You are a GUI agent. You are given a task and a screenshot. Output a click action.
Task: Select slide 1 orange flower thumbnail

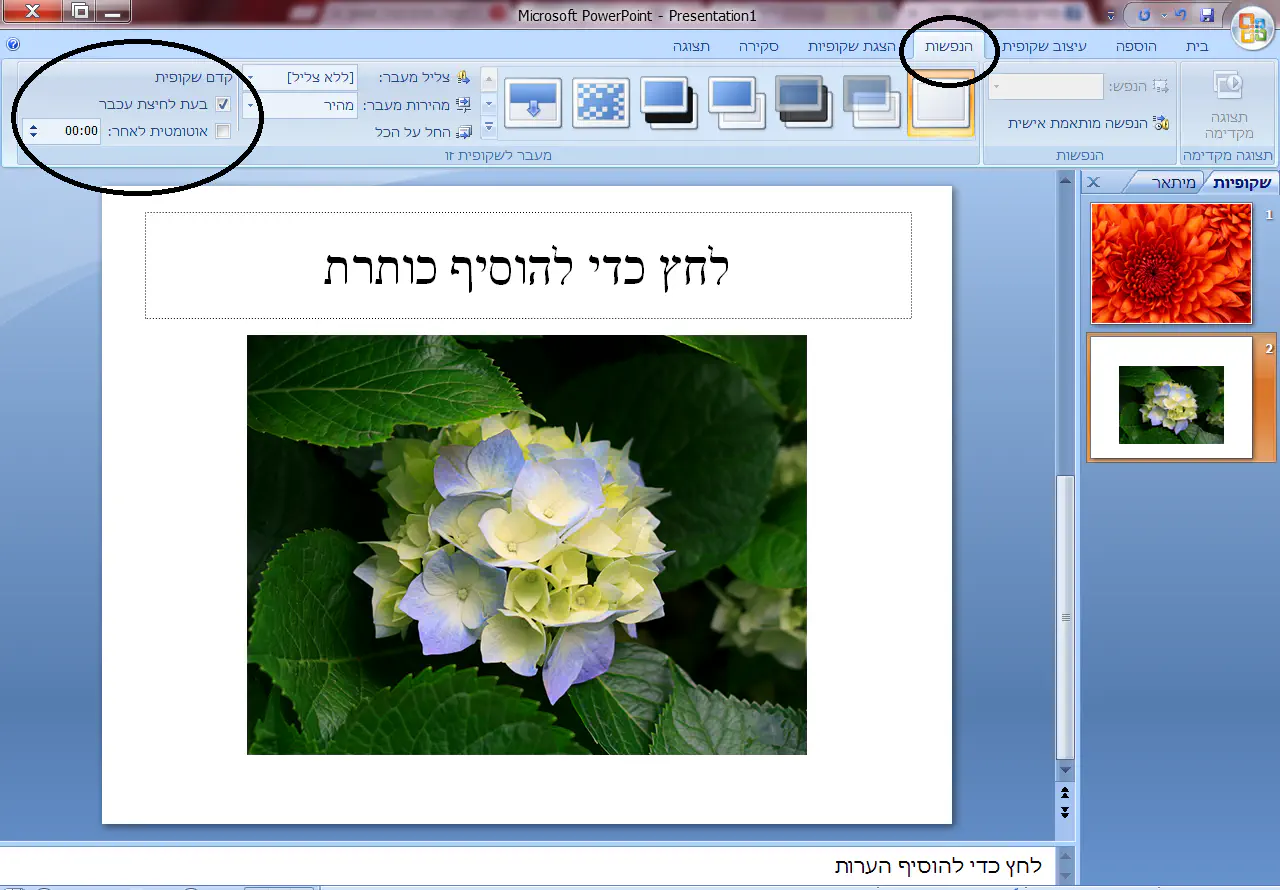1171,263
